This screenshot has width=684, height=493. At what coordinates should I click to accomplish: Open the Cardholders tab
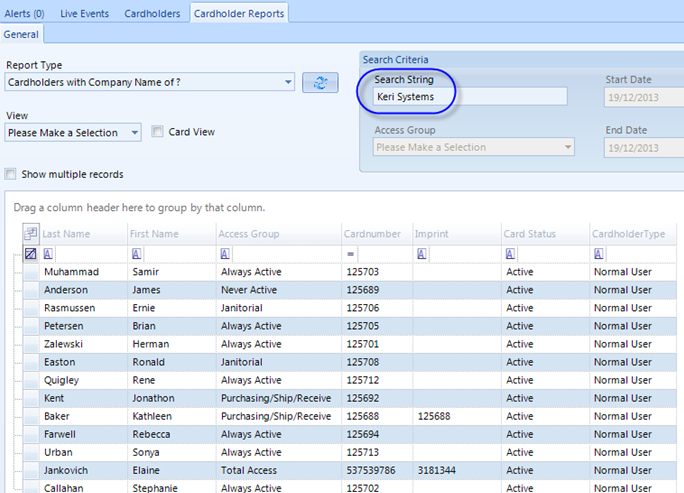click(152, 13)
